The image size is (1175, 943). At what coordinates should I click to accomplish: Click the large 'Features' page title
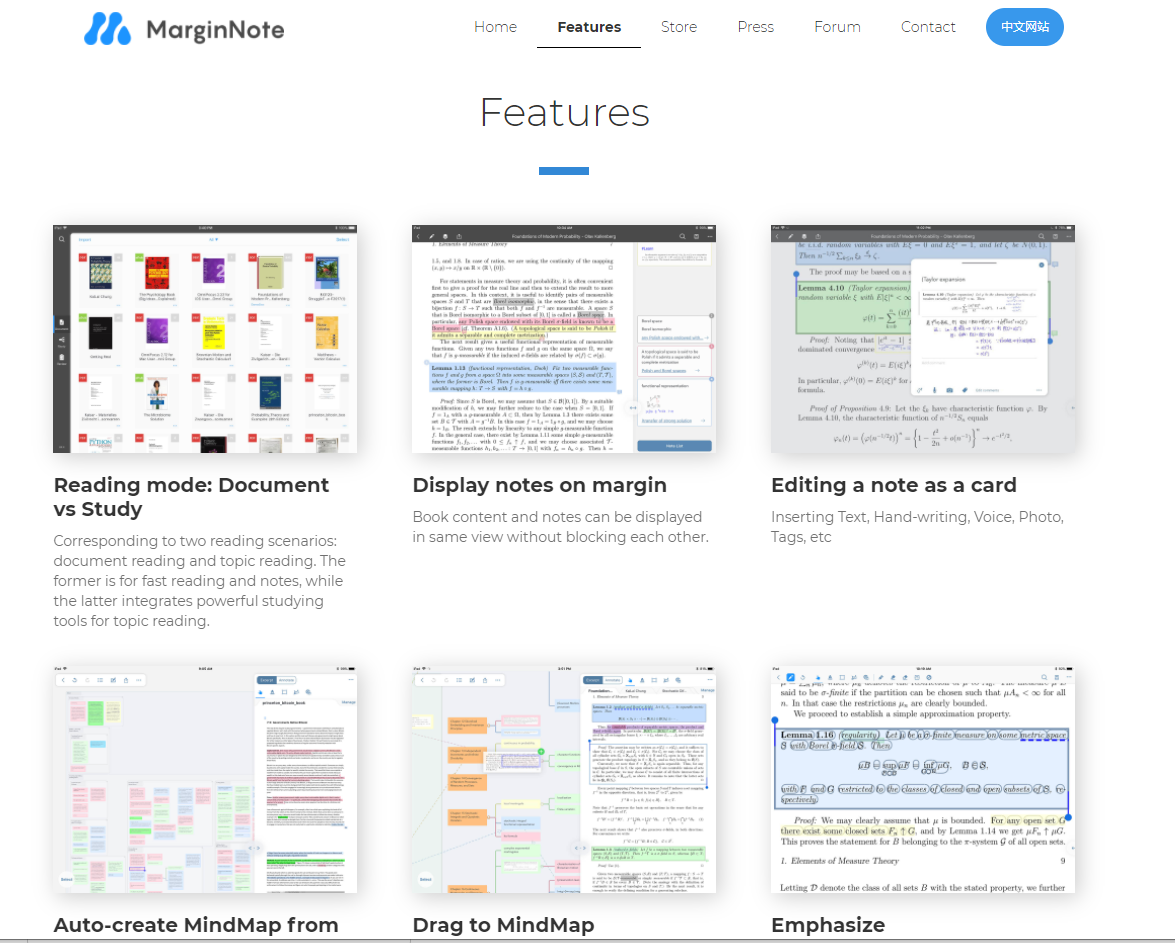coord(564,112)
